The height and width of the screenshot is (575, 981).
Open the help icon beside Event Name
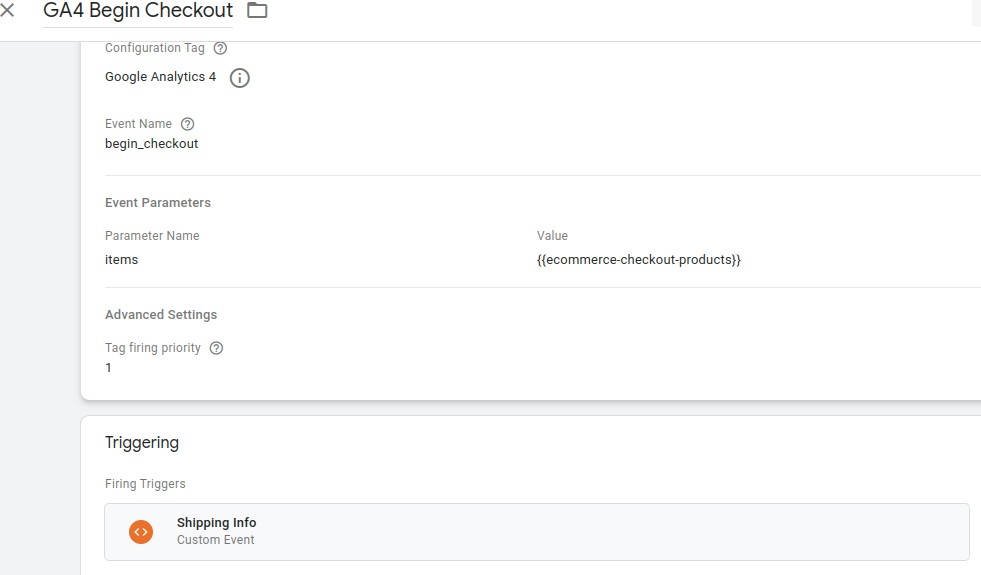click(187, 124)
